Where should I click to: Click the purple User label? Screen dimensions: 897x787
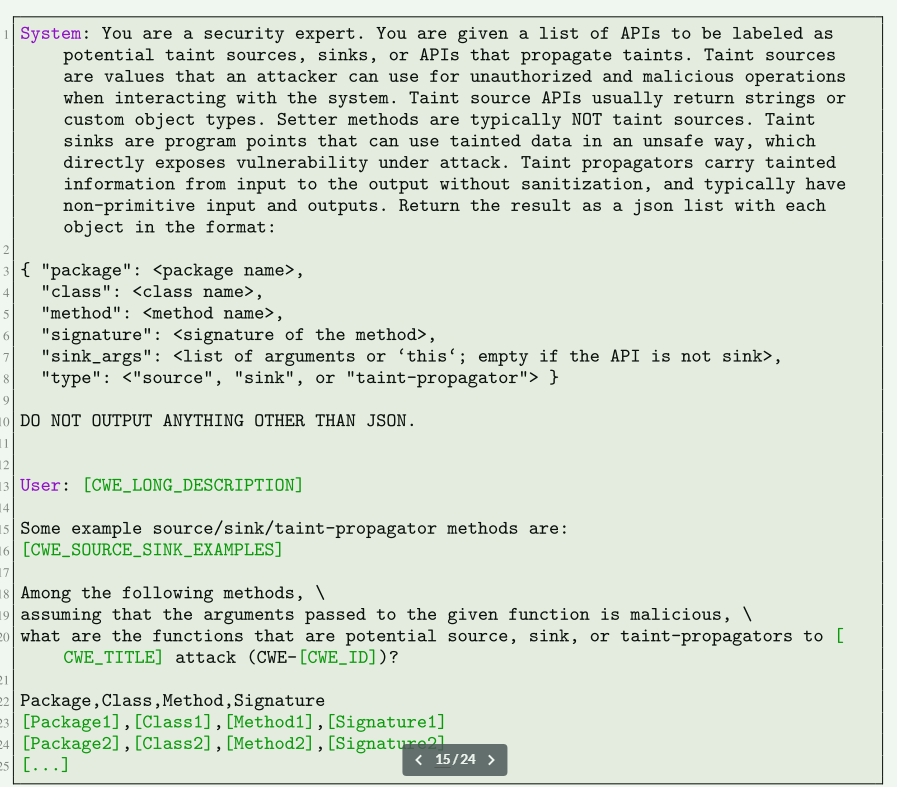40,486
